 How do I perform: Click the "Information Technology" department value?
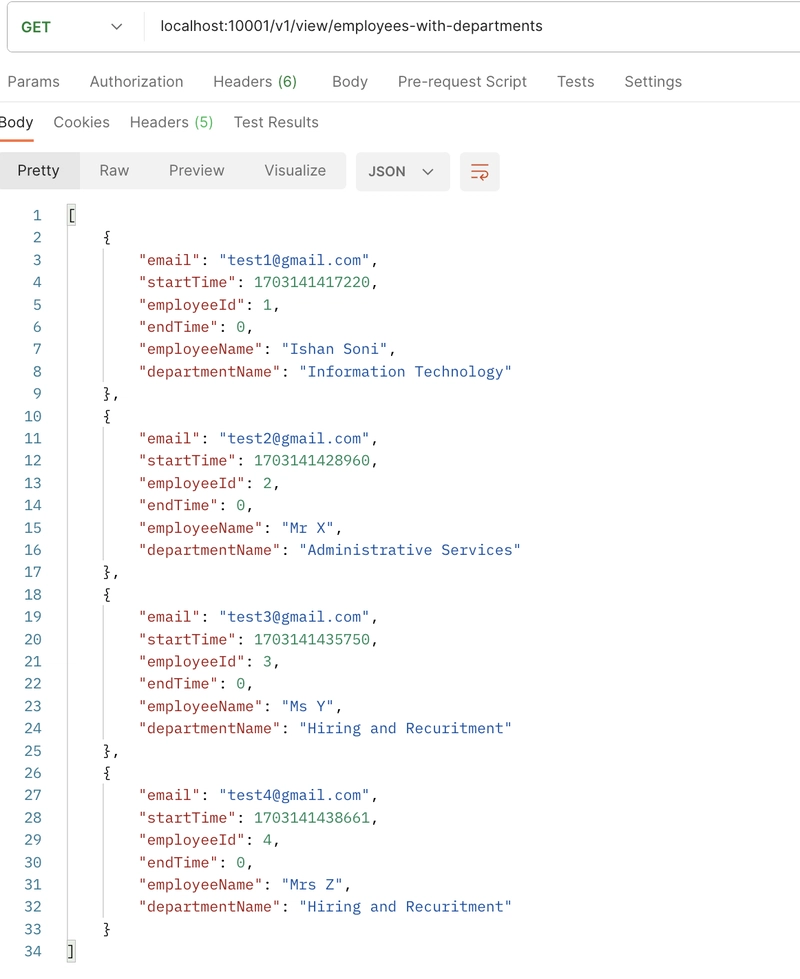405,371
